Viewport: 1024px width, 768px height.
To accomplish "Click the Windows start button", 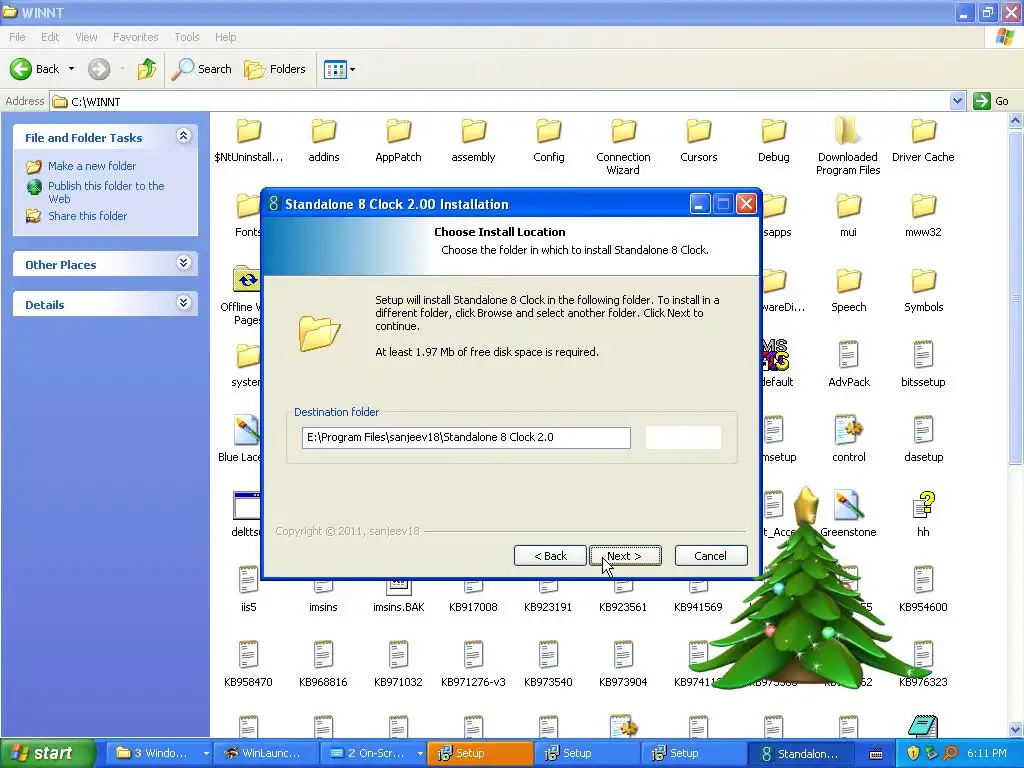I will click(46, 753).
